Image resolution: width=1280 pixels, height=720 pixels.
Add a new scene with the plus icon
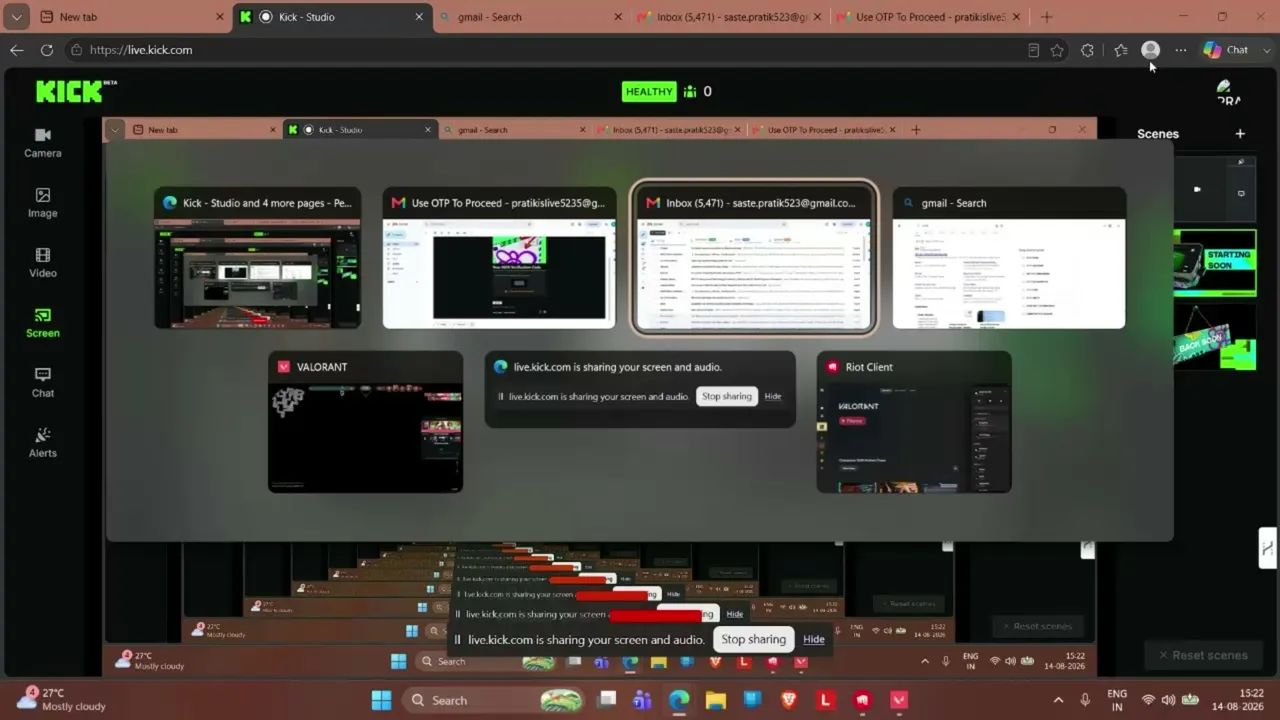coord(1240,134)
